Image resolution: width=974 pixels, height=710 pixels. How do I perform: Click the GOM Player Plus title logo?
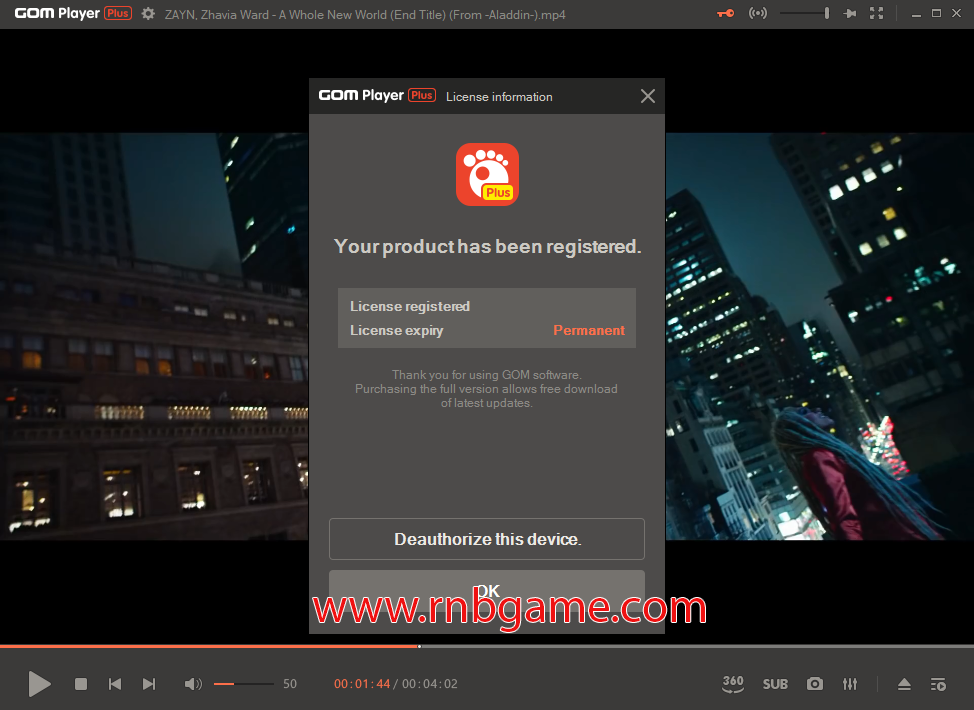pos(73,13)
